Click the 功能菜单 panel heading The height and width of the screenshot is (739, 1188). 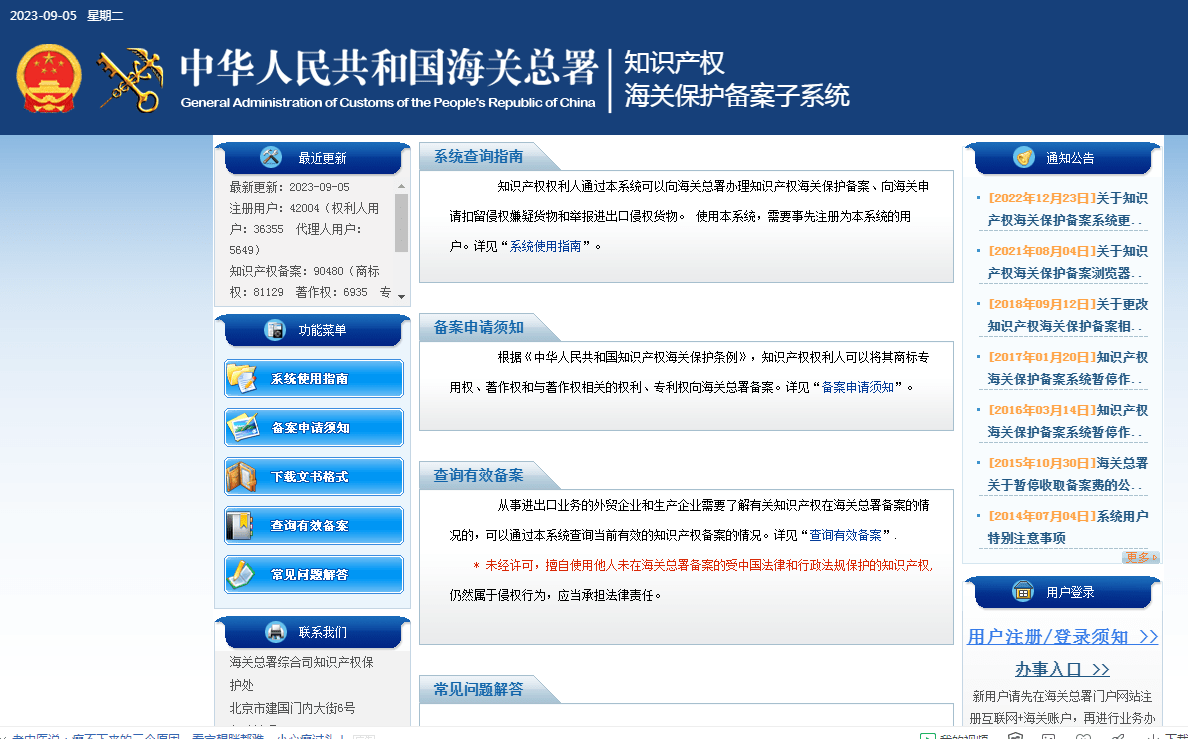tap(322, 330)
